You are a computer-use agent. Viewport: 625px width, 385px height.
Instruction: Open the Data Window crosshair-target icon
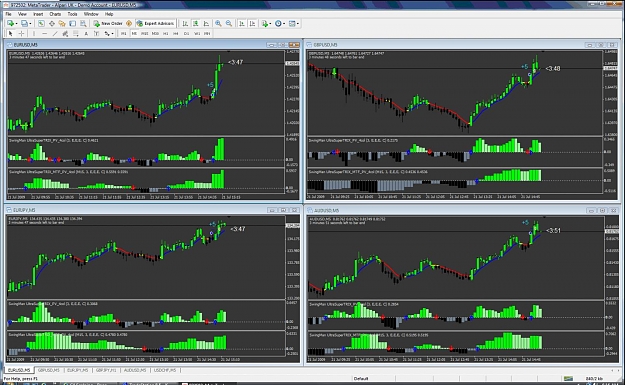pyautogui.click(x=52, y=24)
